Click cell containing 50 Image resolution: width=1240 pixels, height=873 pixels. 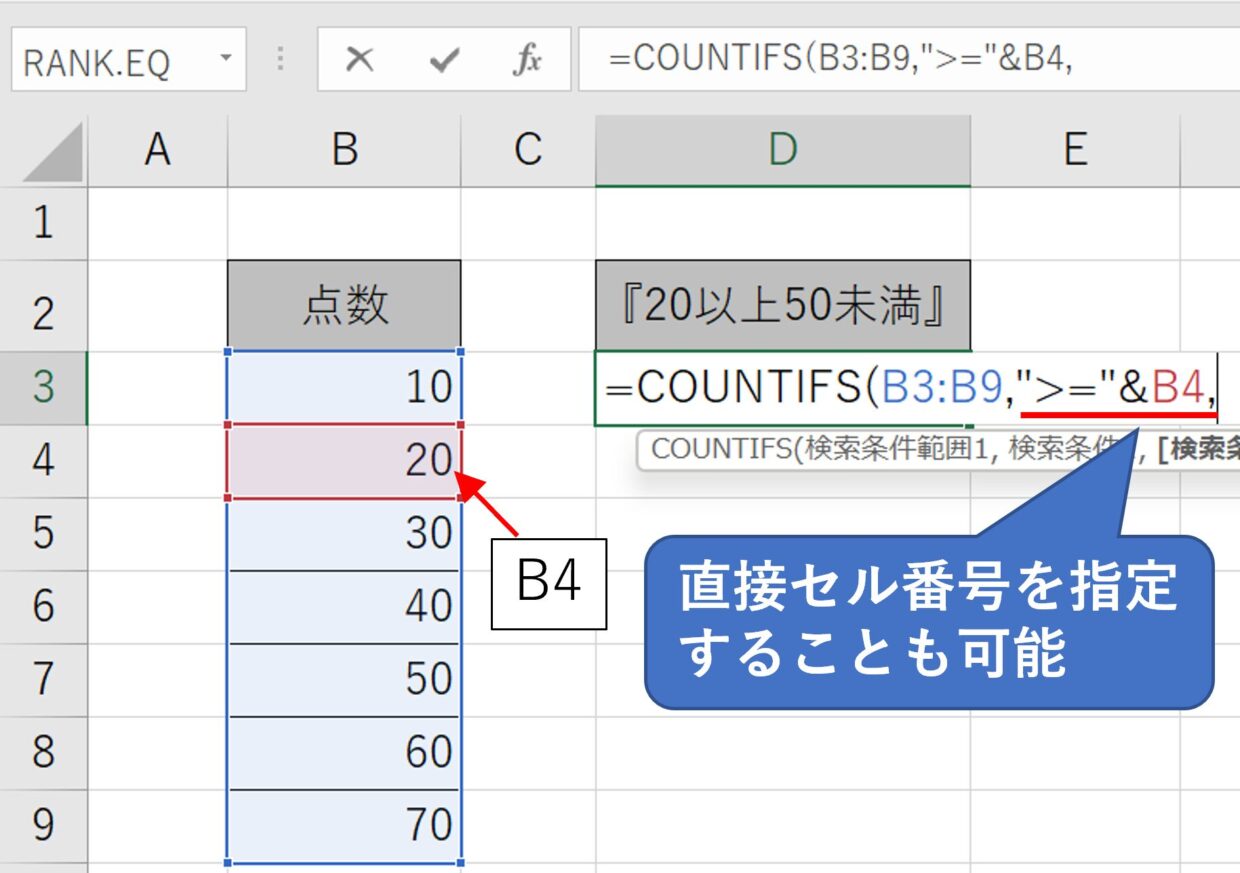344,680
